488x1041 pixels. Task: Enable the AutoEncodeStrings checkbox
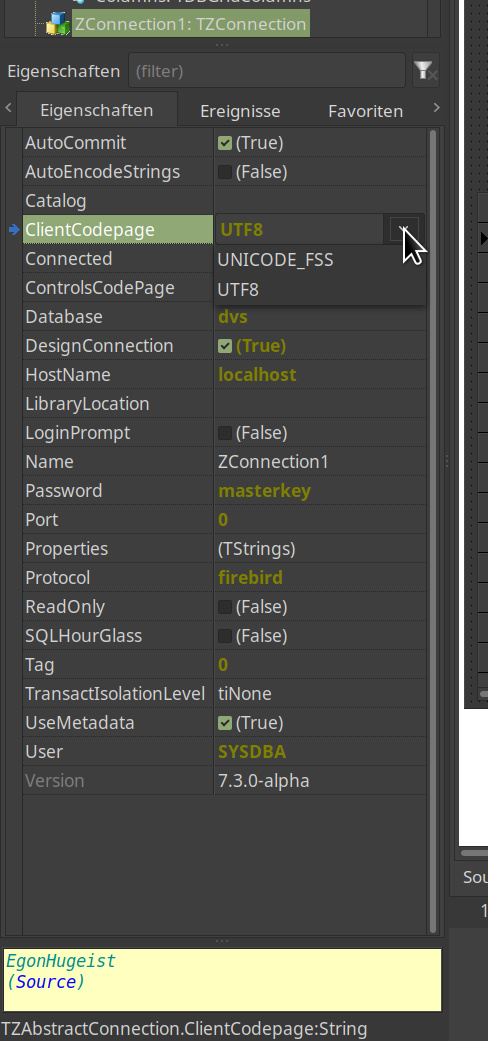[x=225, y=172]
